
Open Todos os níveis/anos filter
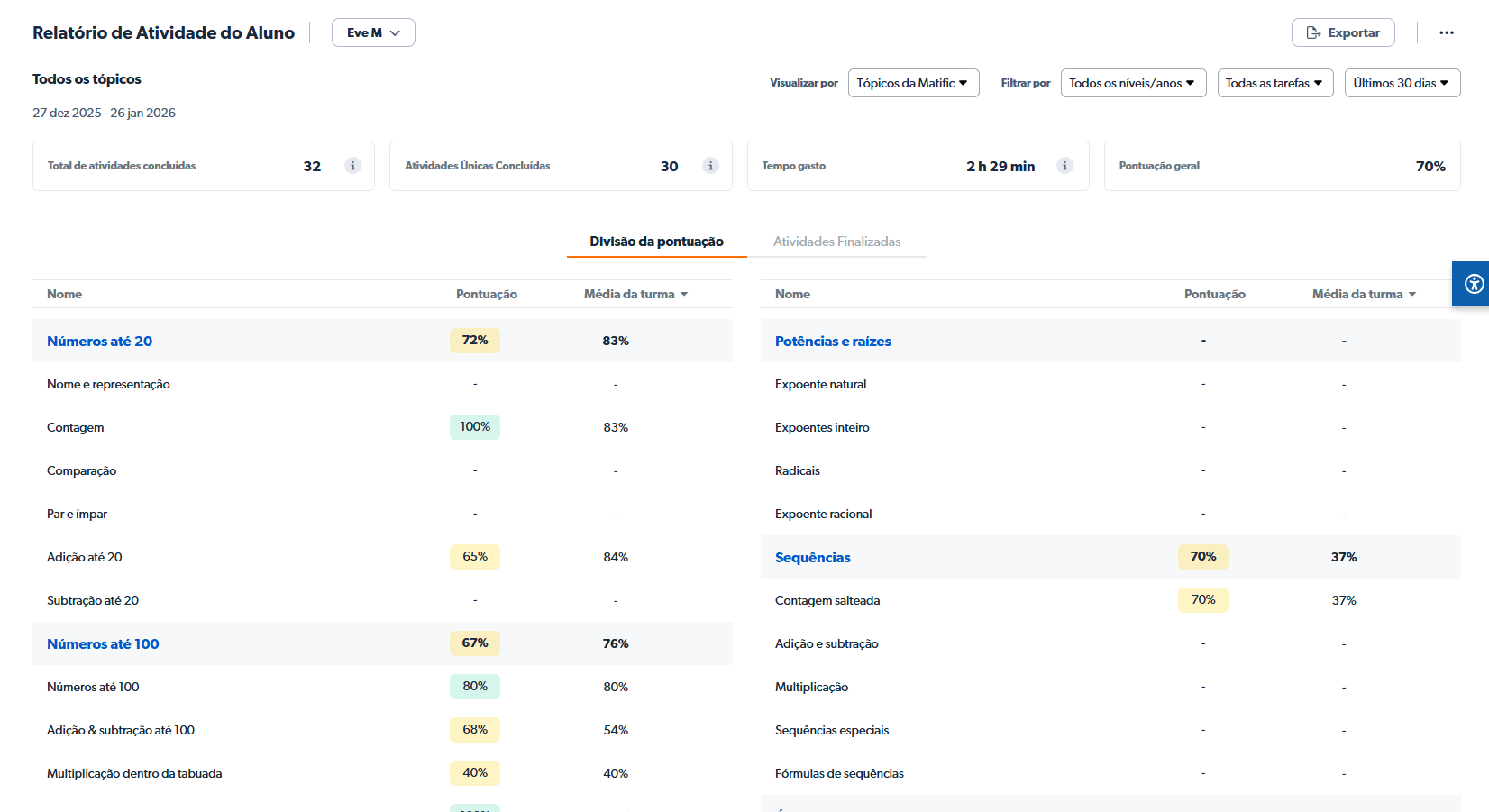1133,83
